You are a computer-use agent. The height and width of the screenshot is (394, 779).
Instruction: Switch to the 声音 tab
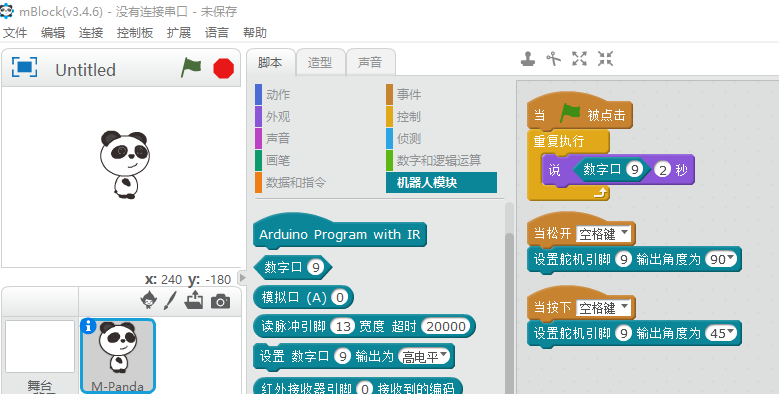[x=370, y=63]
